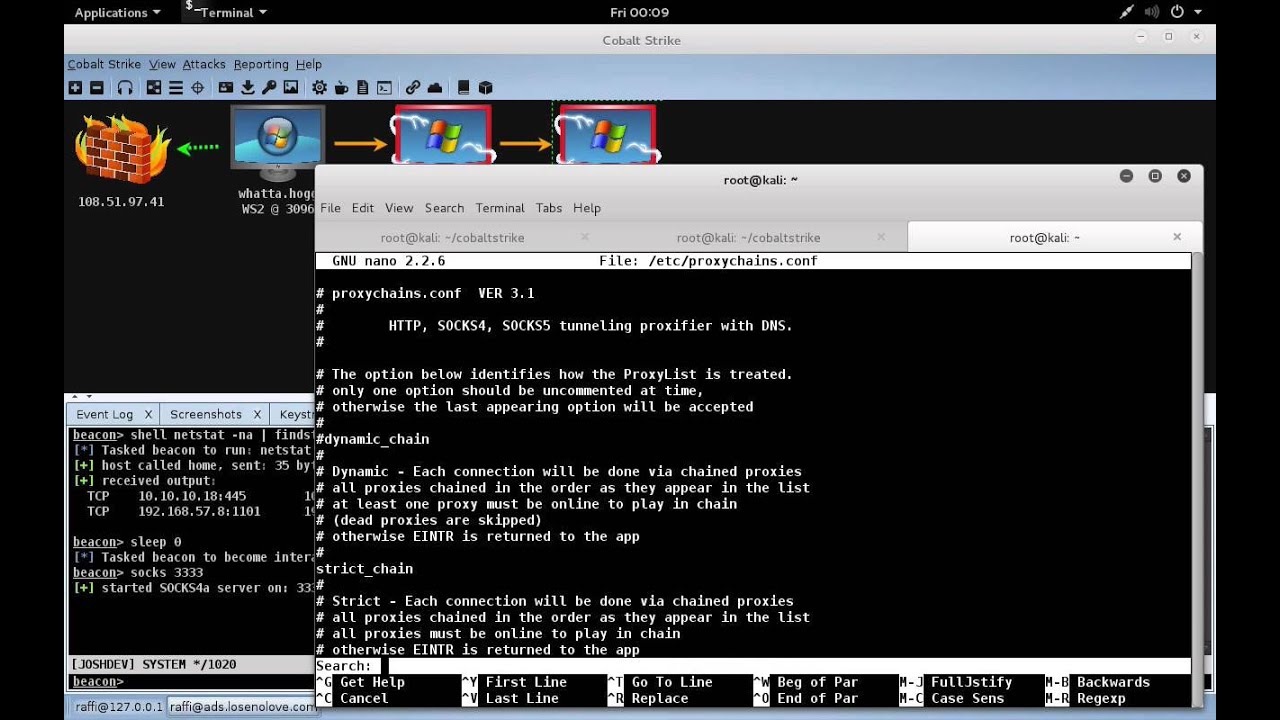The image size is (1280, 720).
Task: Open the Terminal menu in terminal window
Action: pyautogui.click(x=500, y=208)
